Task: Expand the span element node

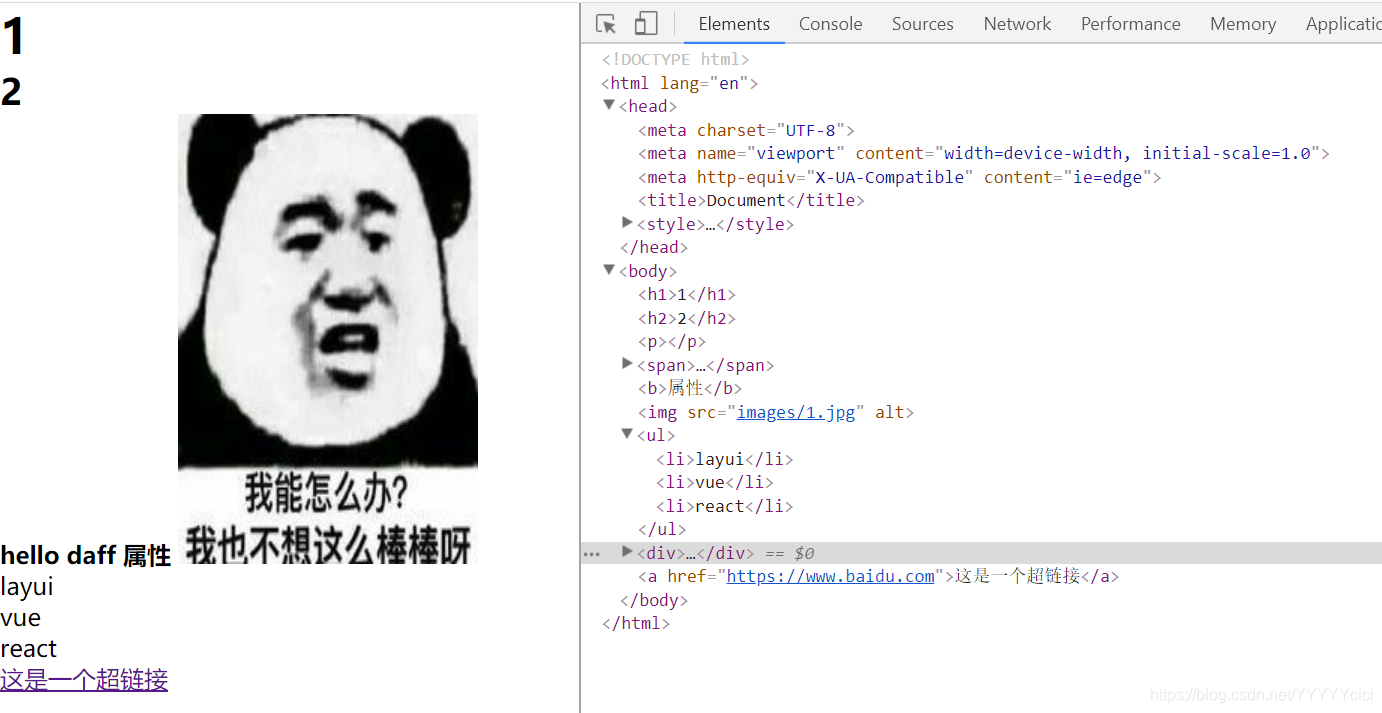Action: click(627, 363)
